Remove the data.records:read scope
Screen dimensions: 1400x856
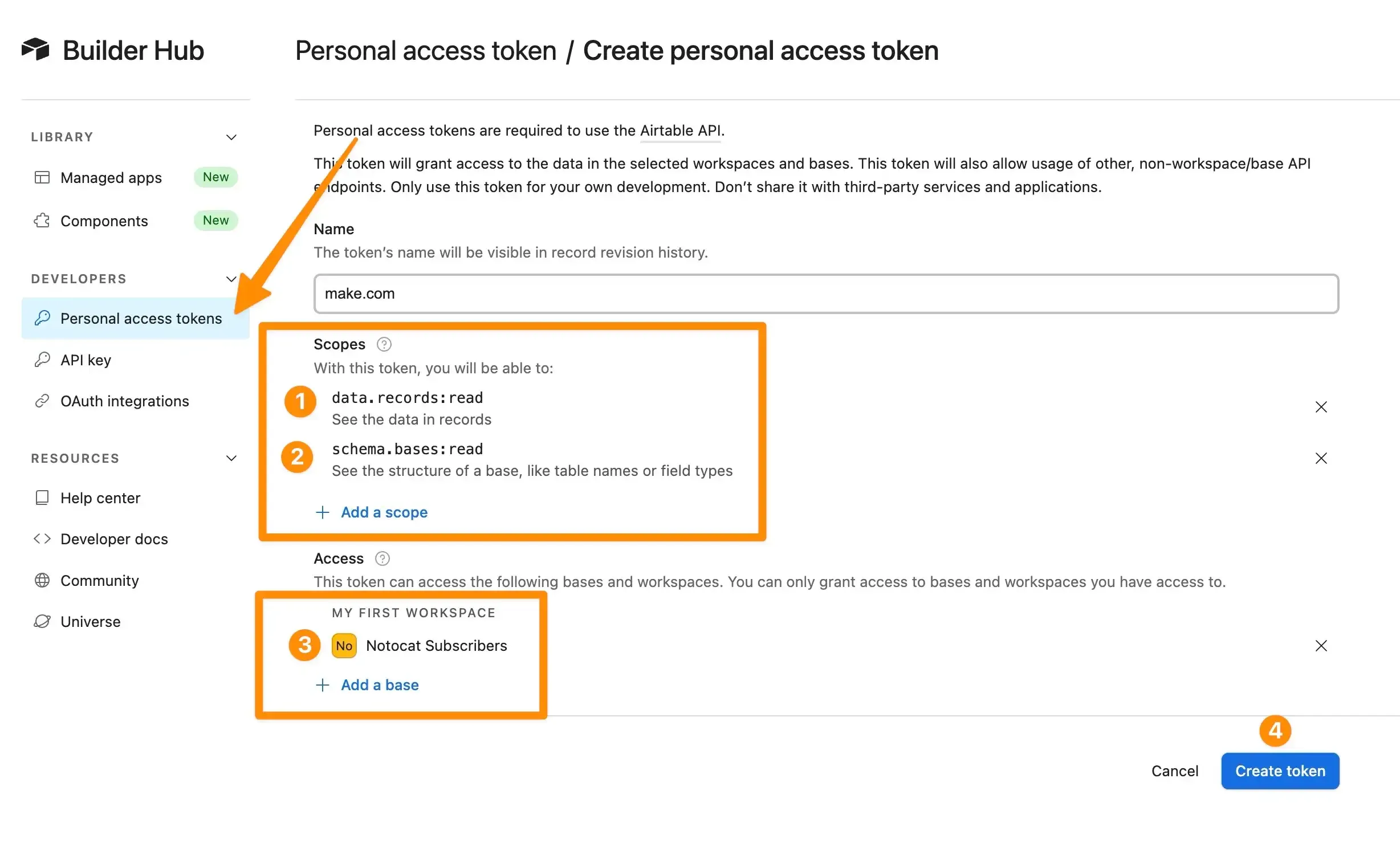[1321, 406]
